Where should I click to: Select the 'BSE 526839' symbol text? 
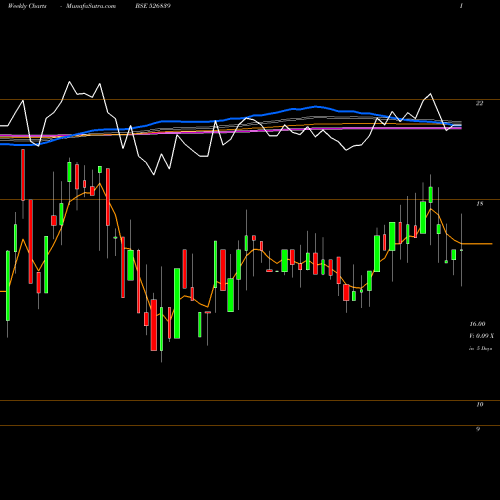tap(153, 6)
